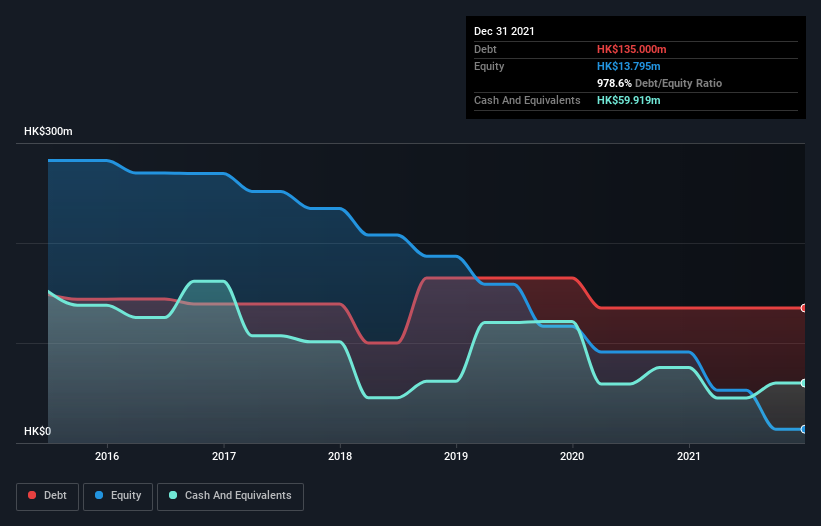Click the HK$0 y-axis label
Viewport: 821px width, 526px height.
[x=38, y=431]
